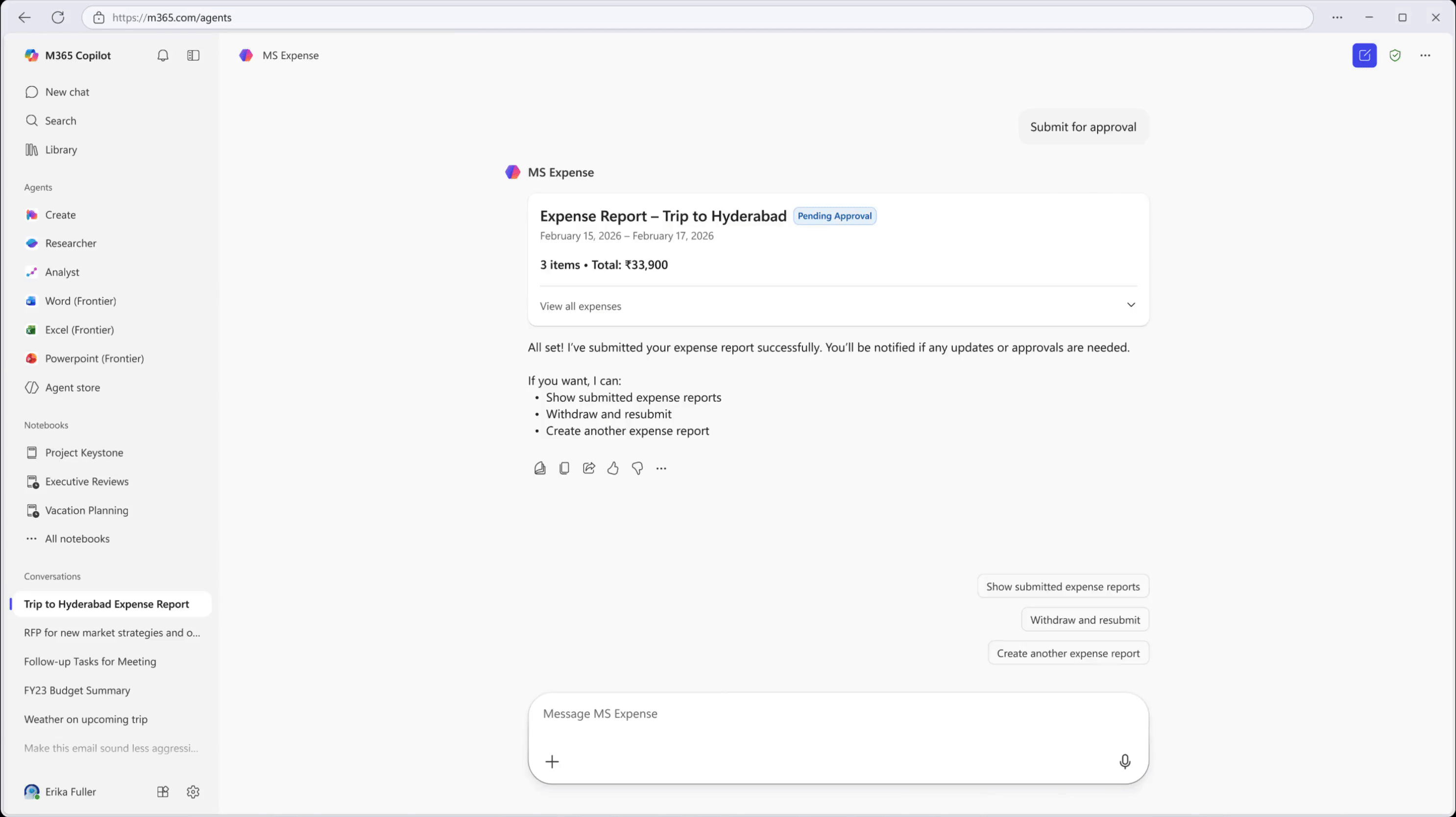Open the response's more-actions ellipsis menu
The image size is (1456, 817).
tap(661, 468)
